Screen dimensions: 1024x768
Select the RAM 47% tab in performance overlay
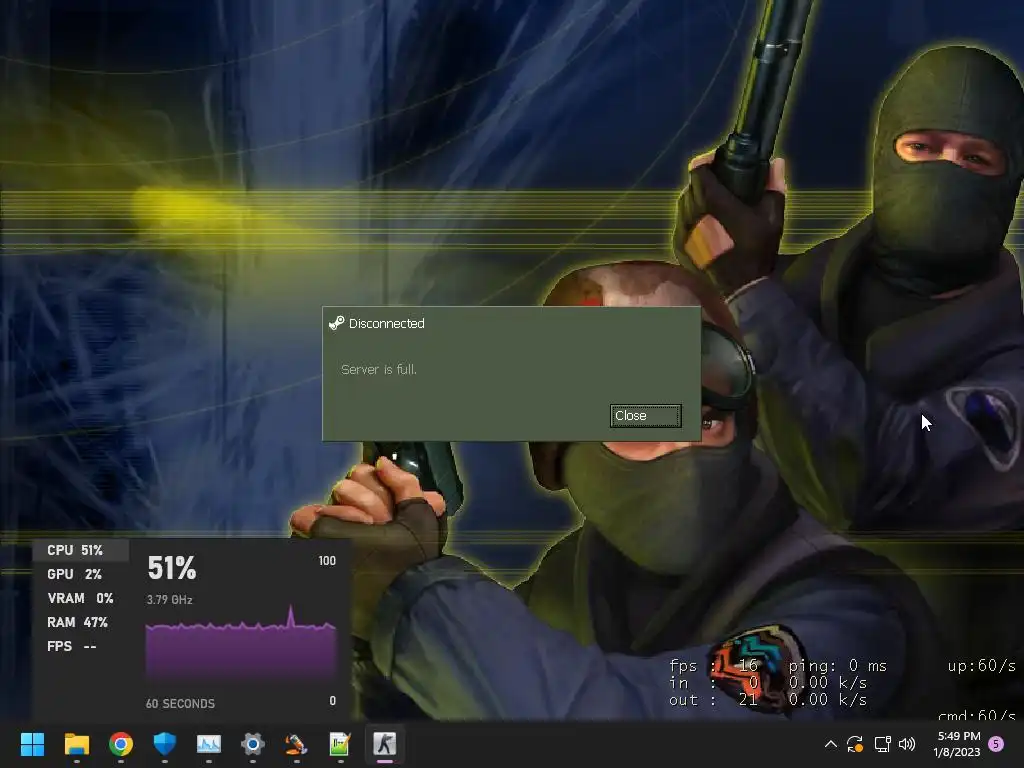tap(81, 622)
